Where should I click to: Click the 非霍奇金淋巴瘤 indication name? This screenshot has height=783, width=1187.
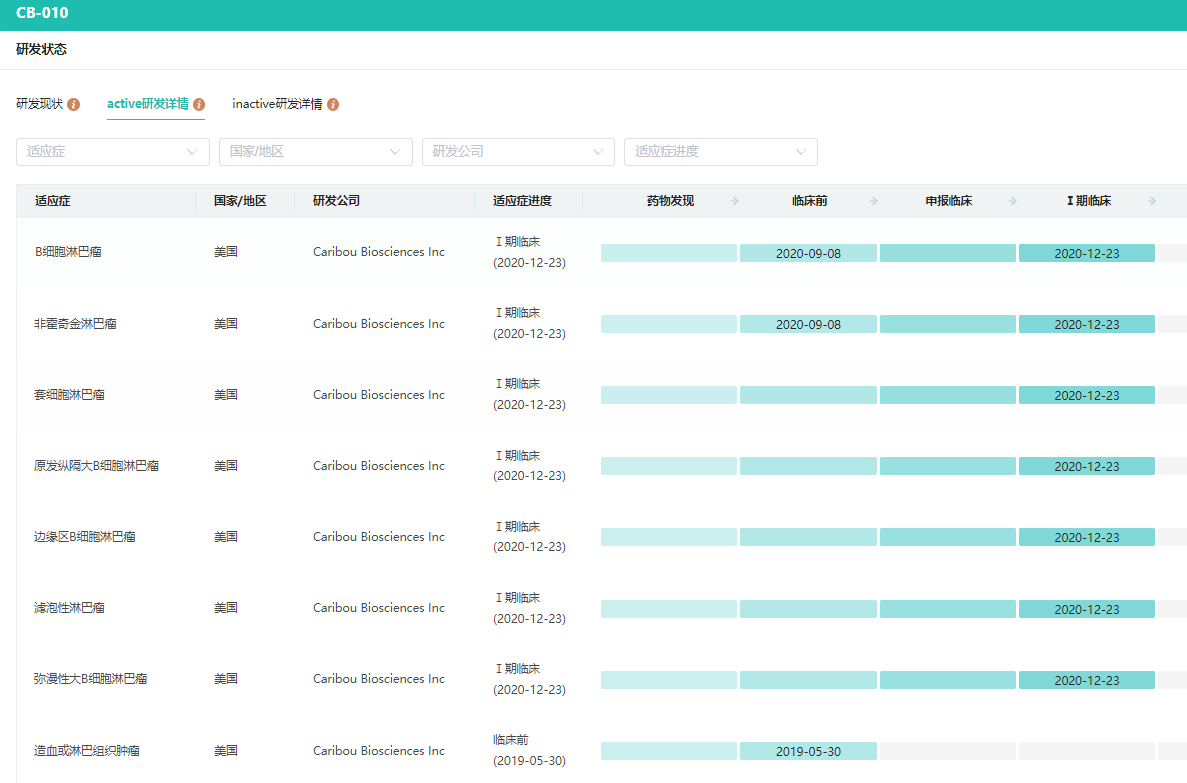pyautogui.click(x=75, y=324)
